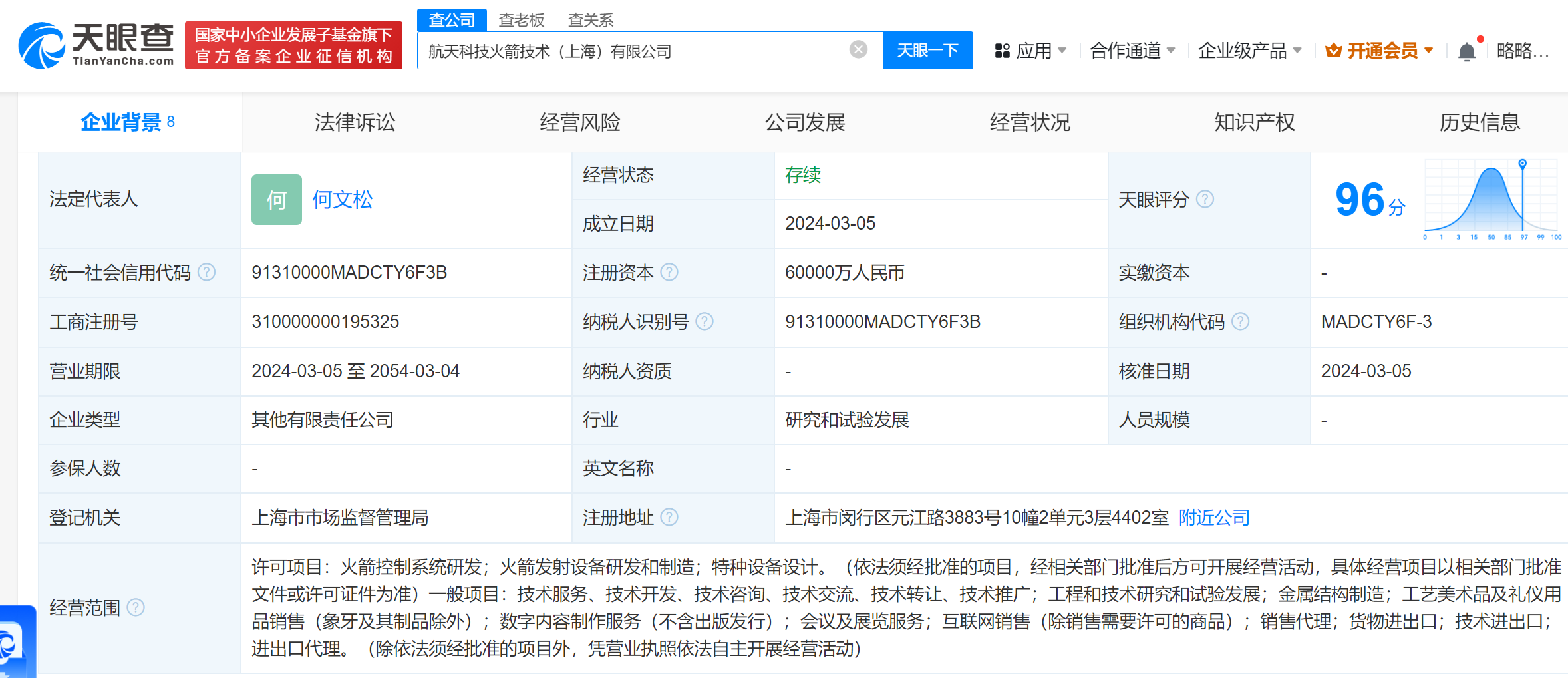Expand the 应用 dropdown menu
This screenshot has width=1568, height=678.
point(1030,51)
